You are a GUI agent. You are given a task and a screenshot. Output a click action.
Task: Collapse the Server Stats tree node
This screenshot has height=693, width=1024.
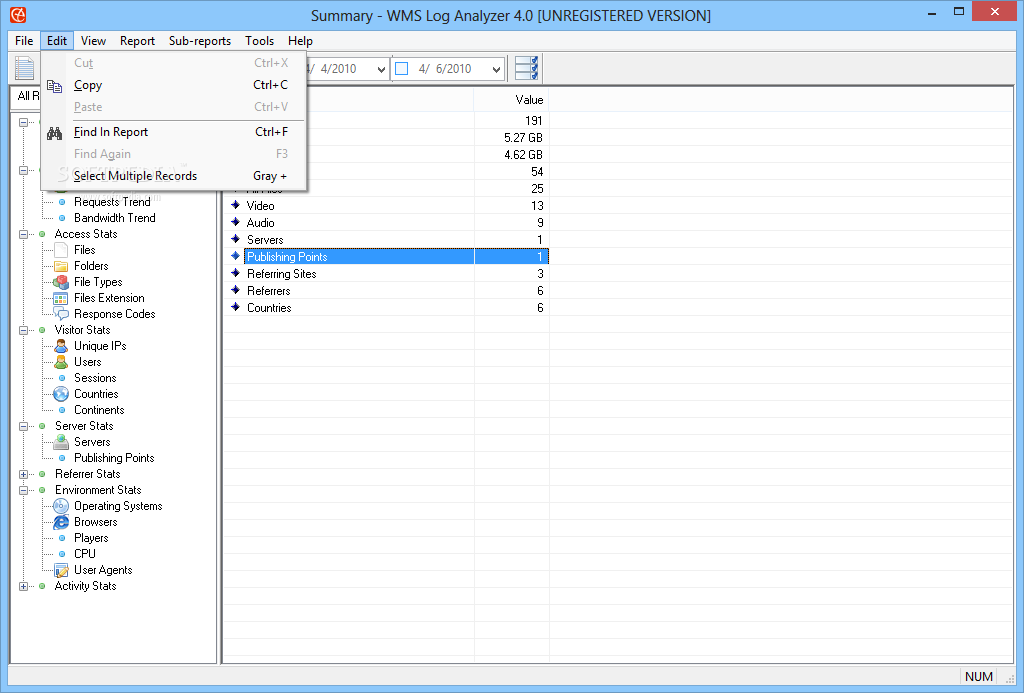(x=24, y=427)
